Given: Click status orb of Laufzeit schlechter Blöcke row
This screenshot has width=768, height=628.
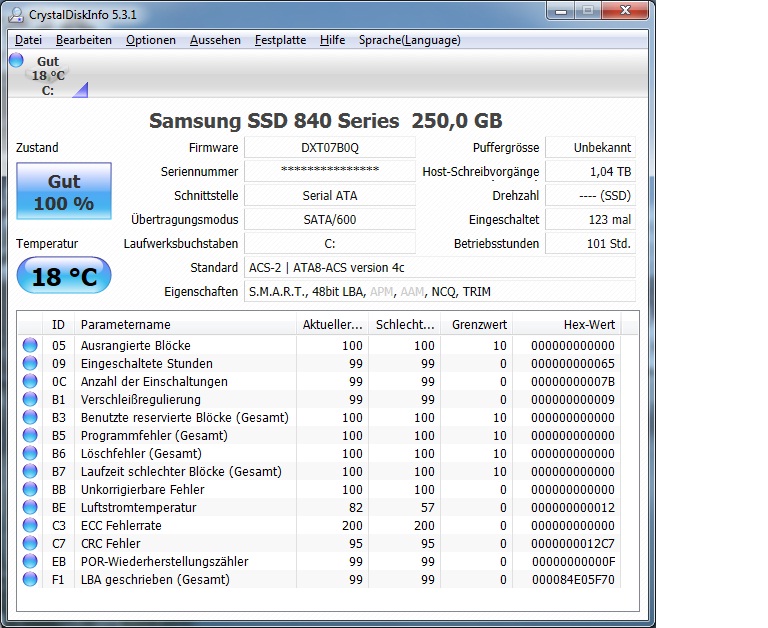Looking at the screenshot, I should tap(30, 471).
